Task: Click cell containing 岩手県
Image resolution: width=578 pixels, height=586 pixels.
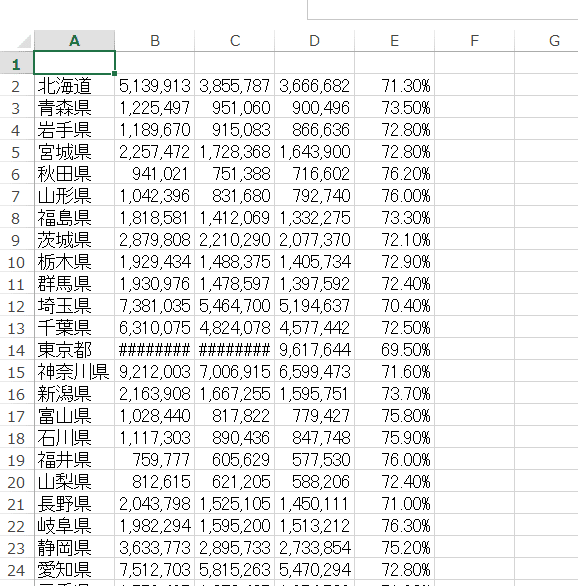Action: (x=74, y=130)
